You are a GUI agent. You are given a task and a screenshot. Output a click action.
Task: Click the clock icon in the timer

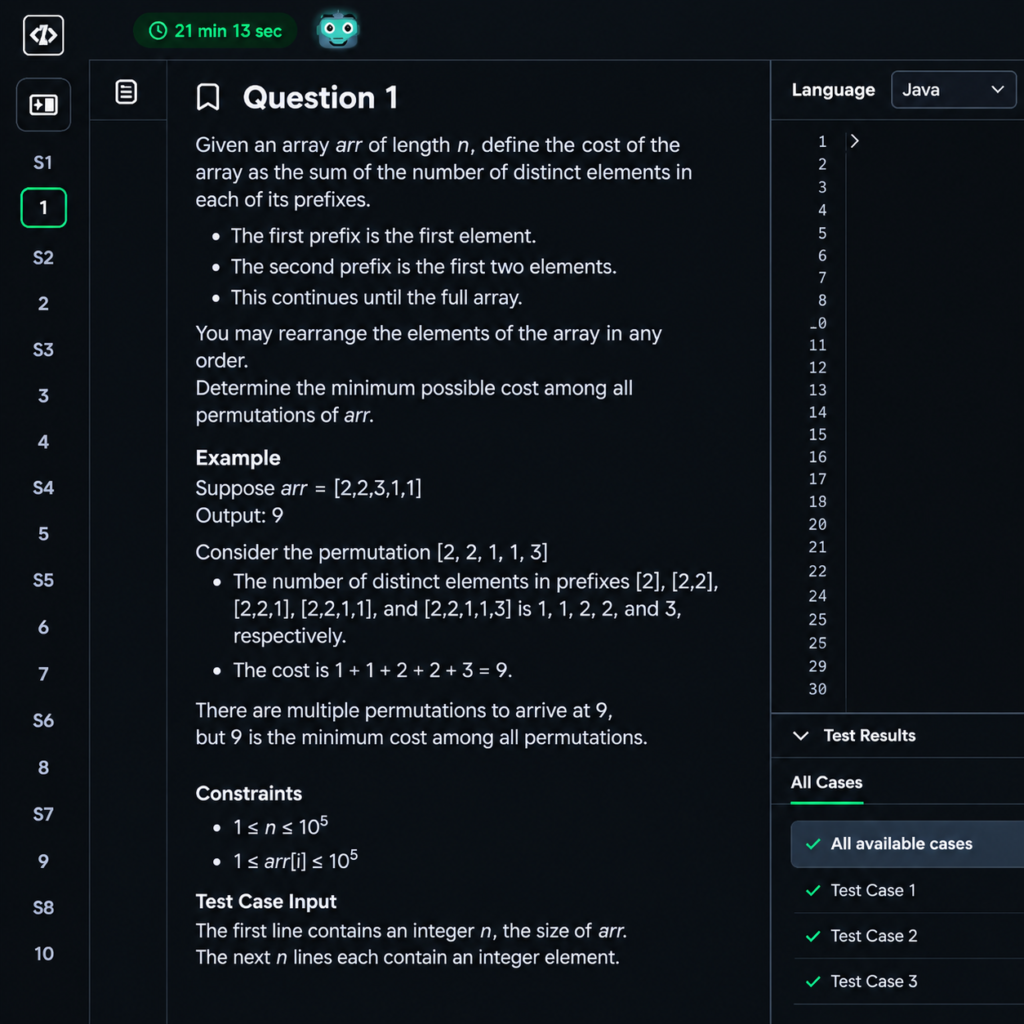click(158, 31)
